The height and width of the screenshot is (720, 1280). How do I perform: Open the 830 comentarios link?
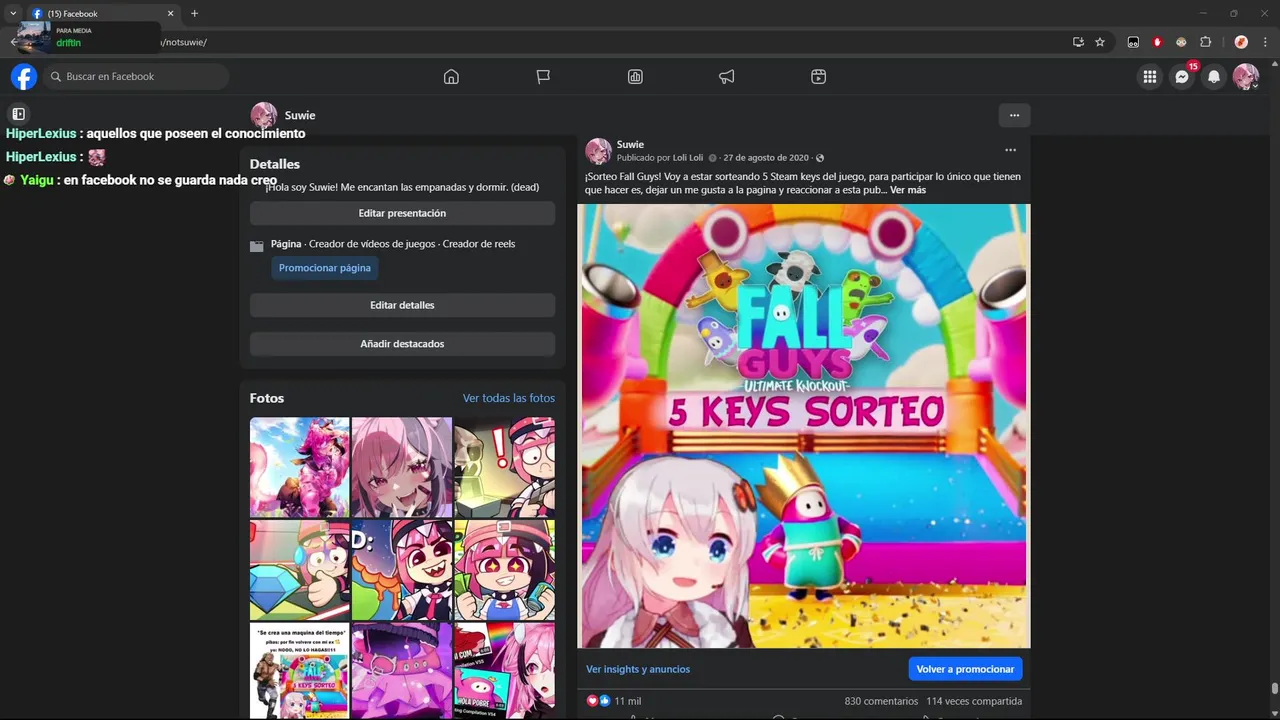click(x=881, y=701)
